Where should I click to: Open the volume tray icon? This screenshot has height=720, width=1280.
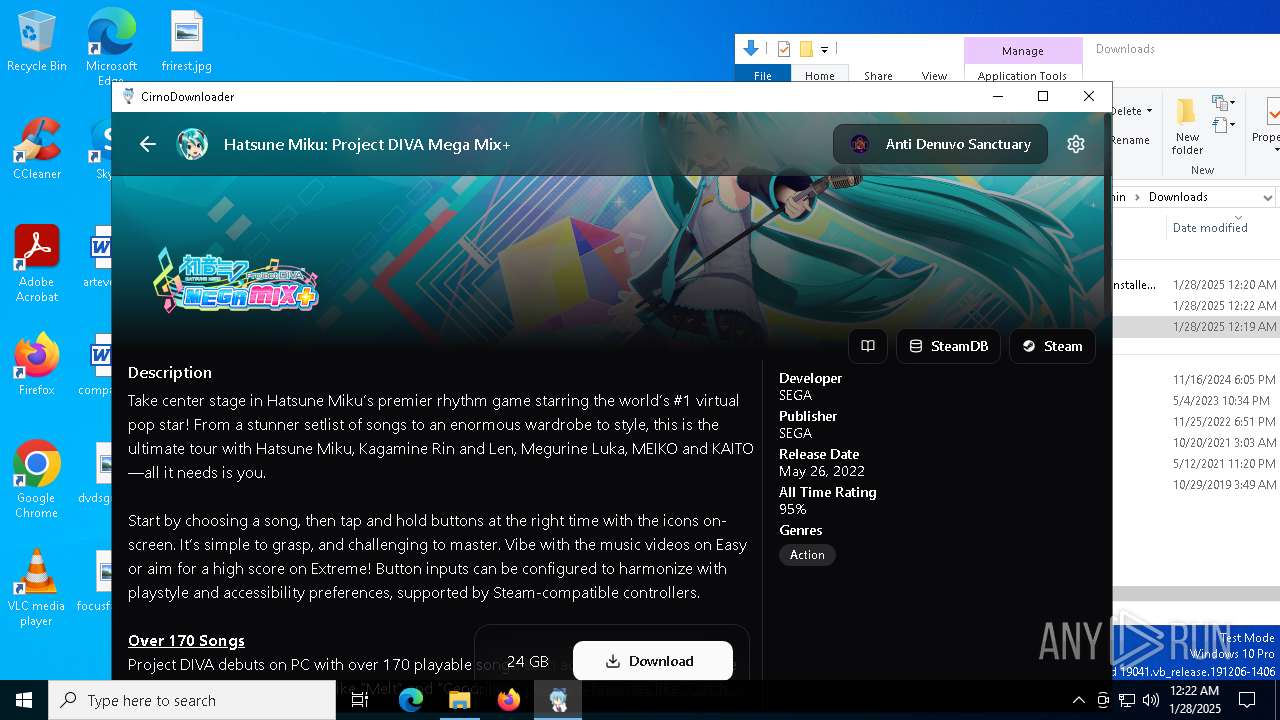click(1151, 700)
